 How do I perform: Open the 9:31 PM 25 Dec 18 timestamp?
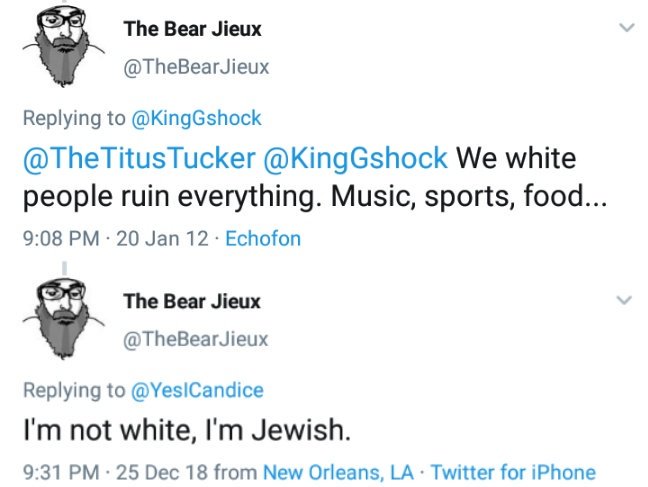coord(115,472)
